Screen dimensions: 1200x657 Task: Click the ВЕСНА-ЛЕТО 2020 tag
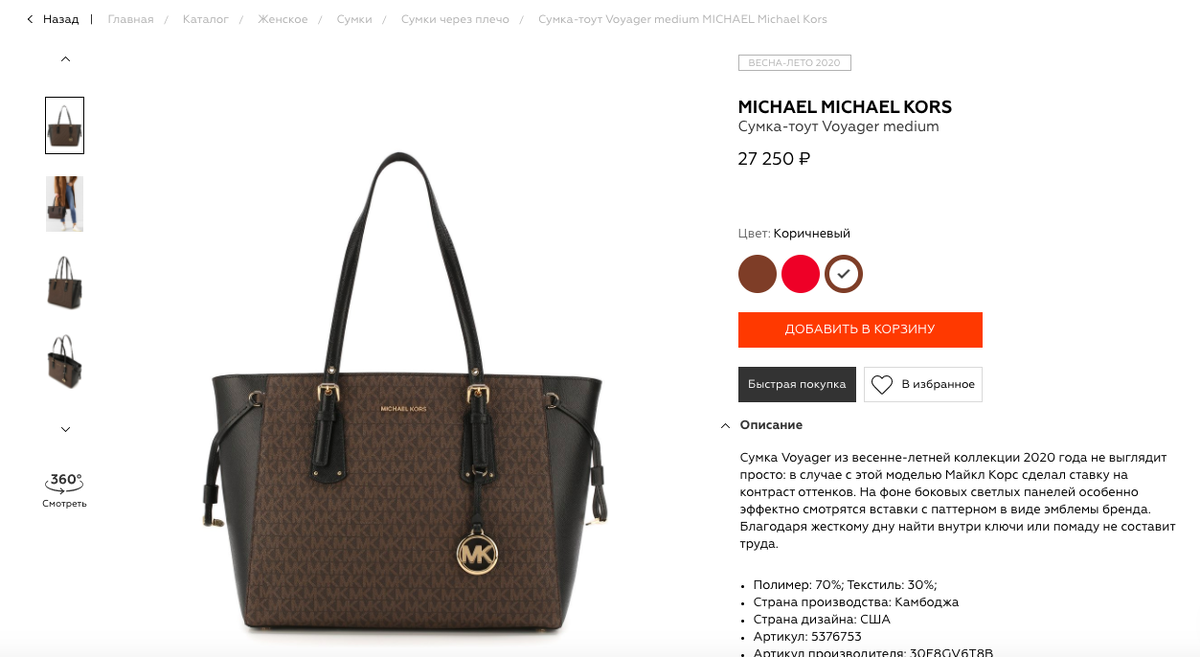795,63
